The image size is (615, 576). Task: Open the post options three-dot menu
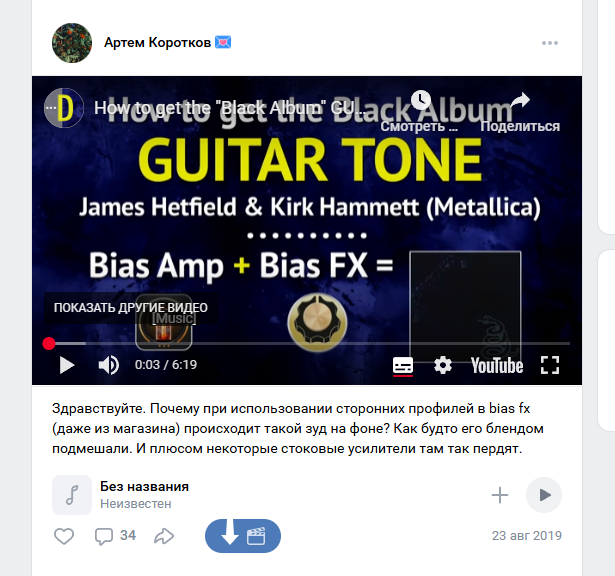point(550,43)
